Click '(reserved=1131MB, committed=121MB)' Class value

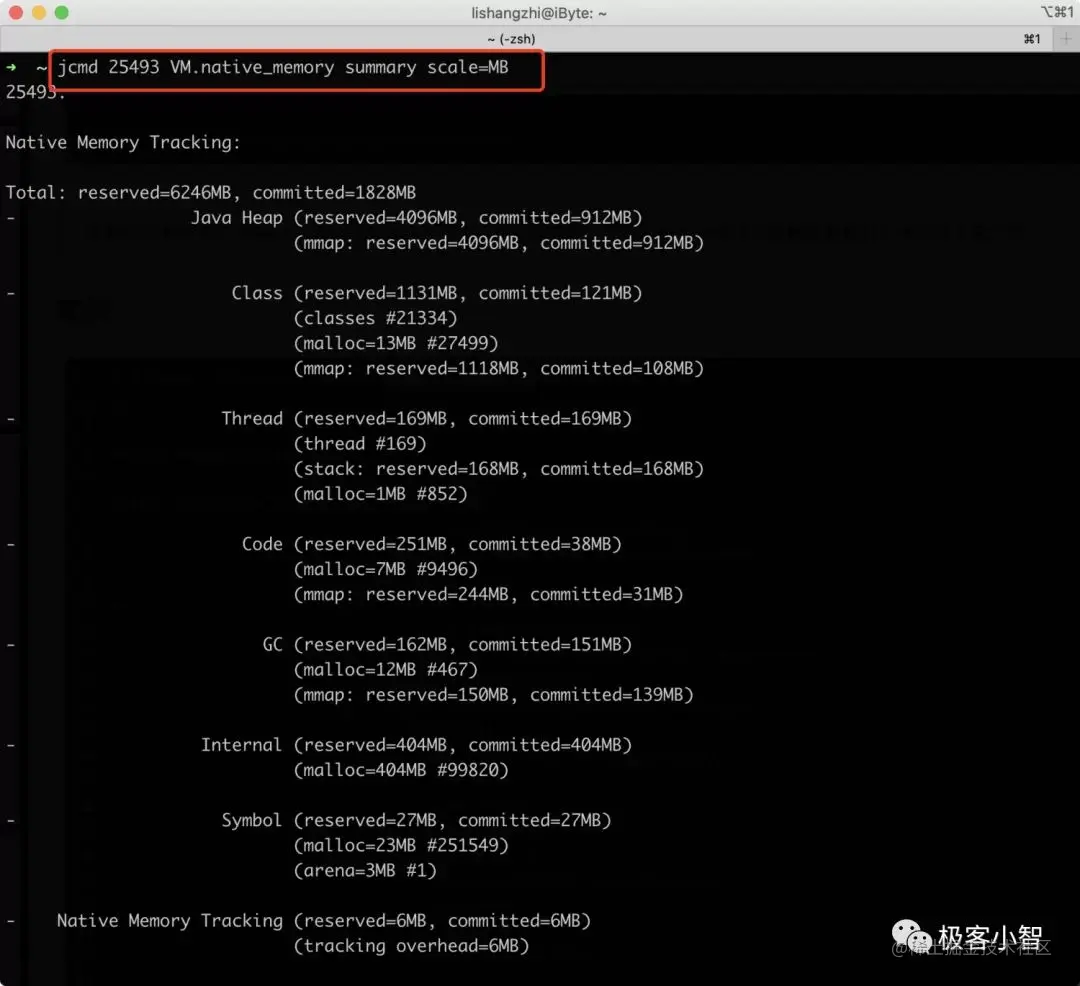468,293
